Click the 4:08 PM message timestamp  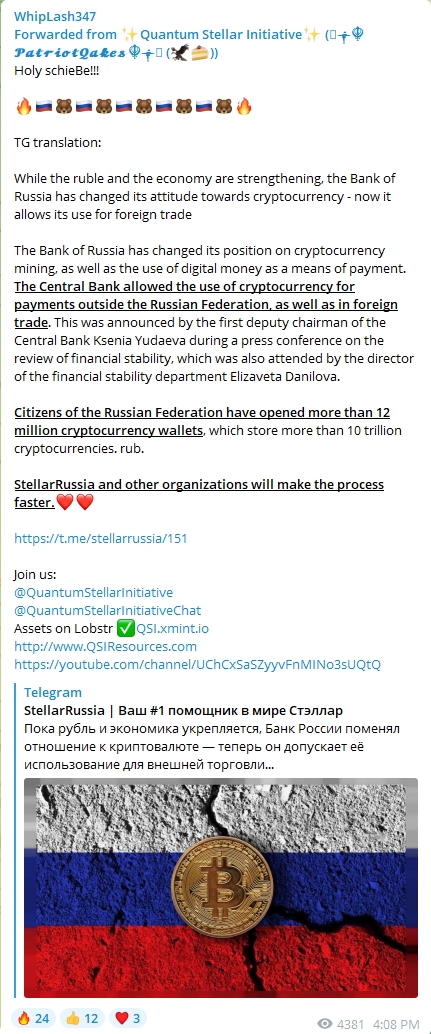point(396,1024)
